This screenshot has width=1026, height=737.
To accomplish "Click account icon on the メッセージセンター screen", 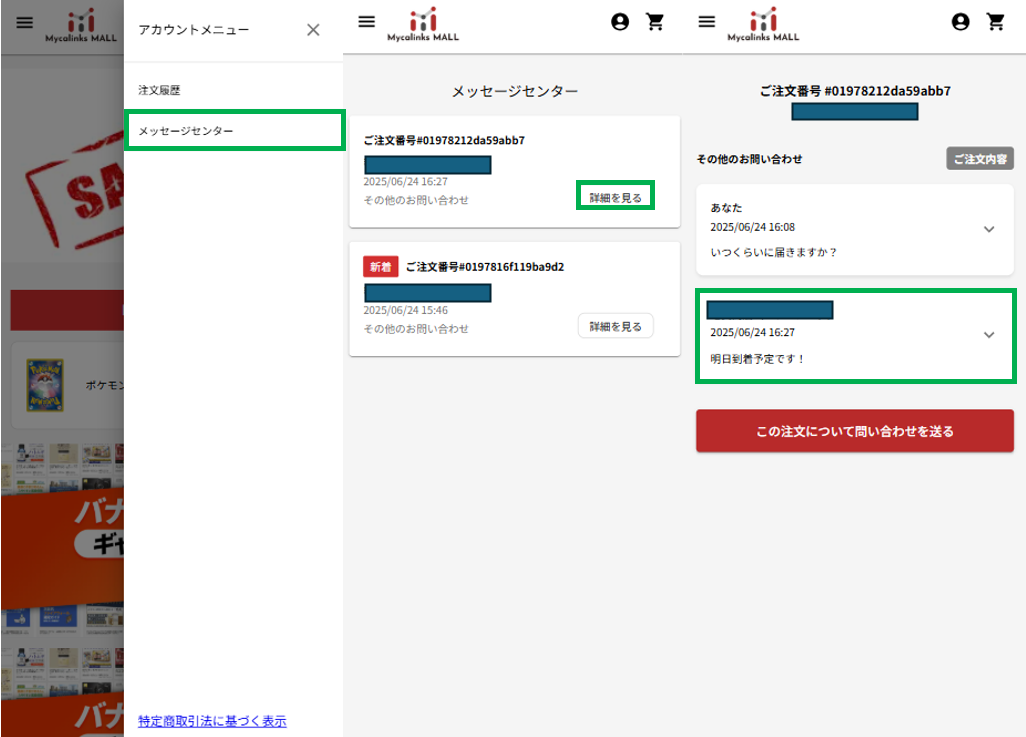I will 620,22.
